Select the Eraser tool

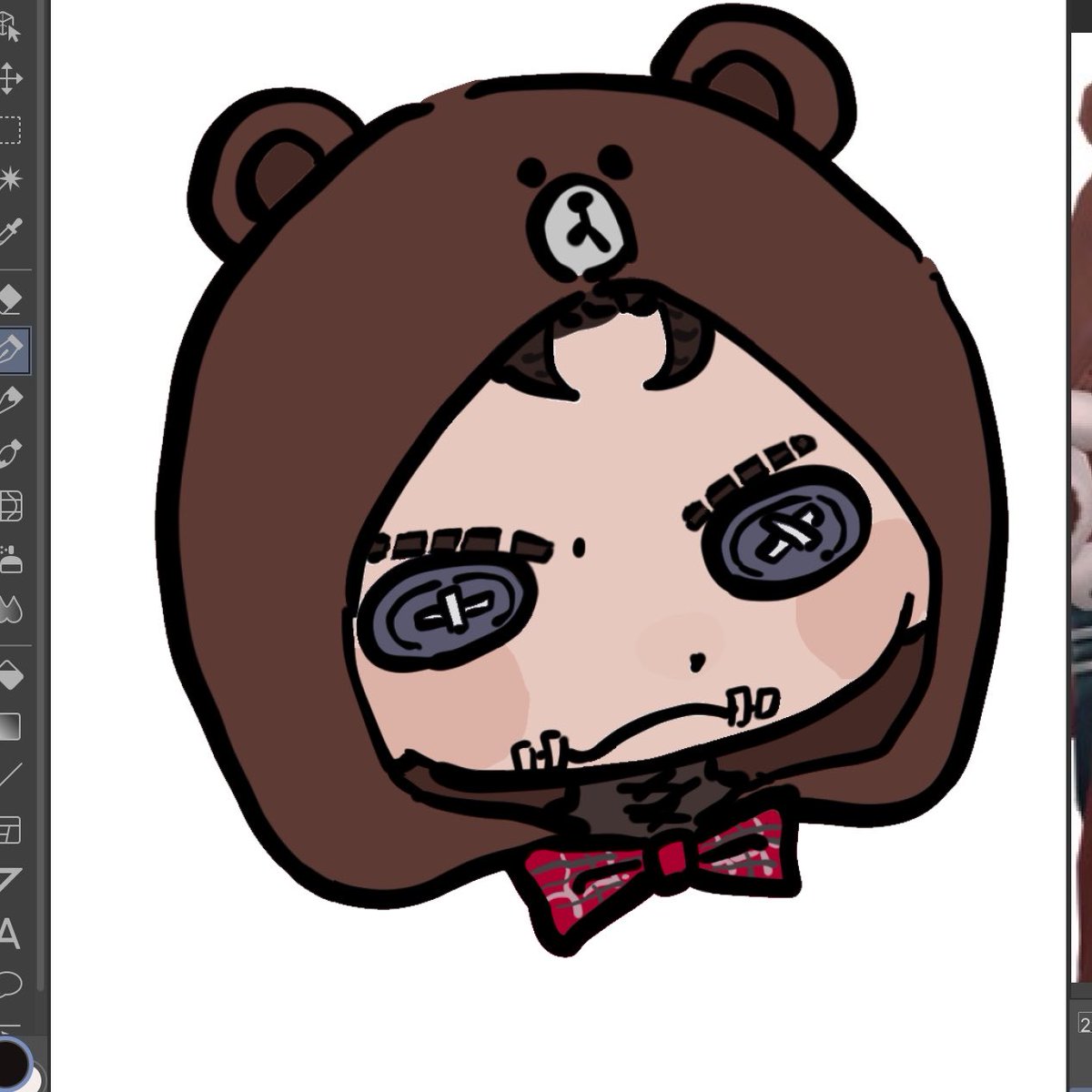tap(10, 299)
